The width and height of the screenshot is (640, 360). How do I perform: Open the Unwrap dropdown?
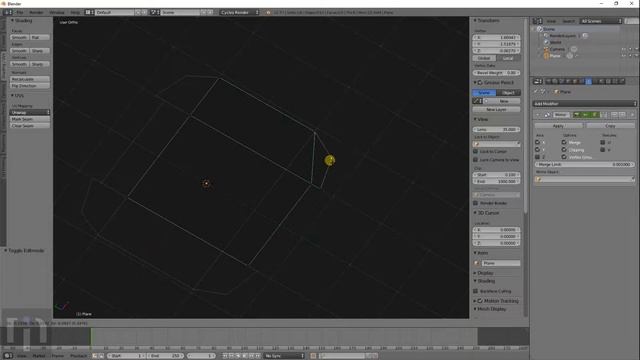pos(30,112)
